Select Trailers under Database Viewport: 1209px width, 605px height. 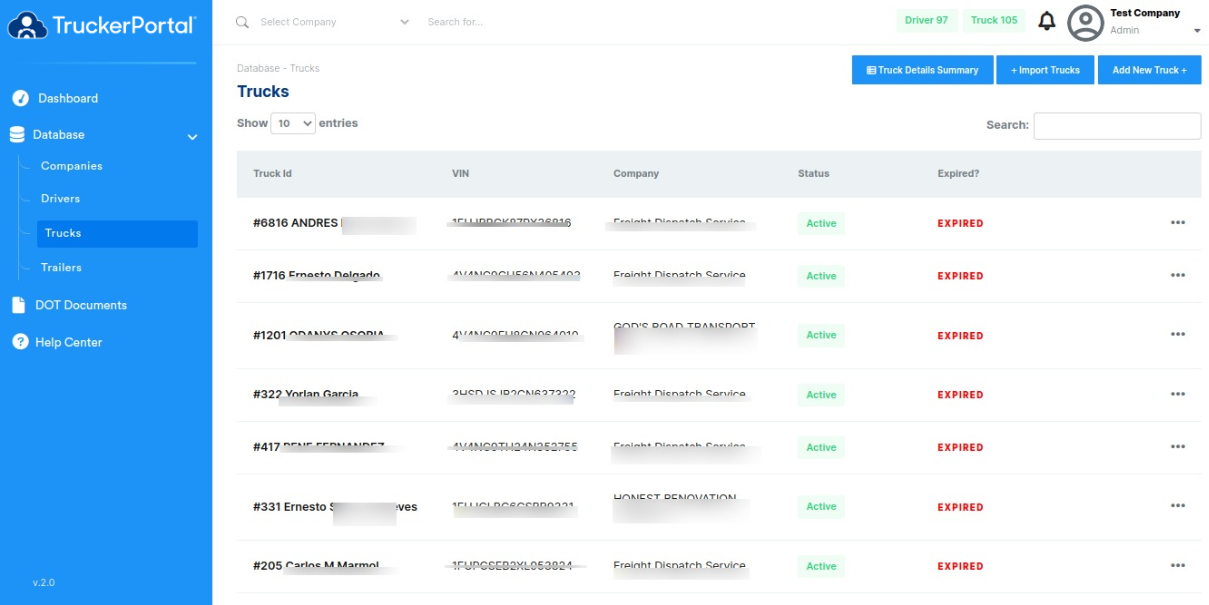61,268
